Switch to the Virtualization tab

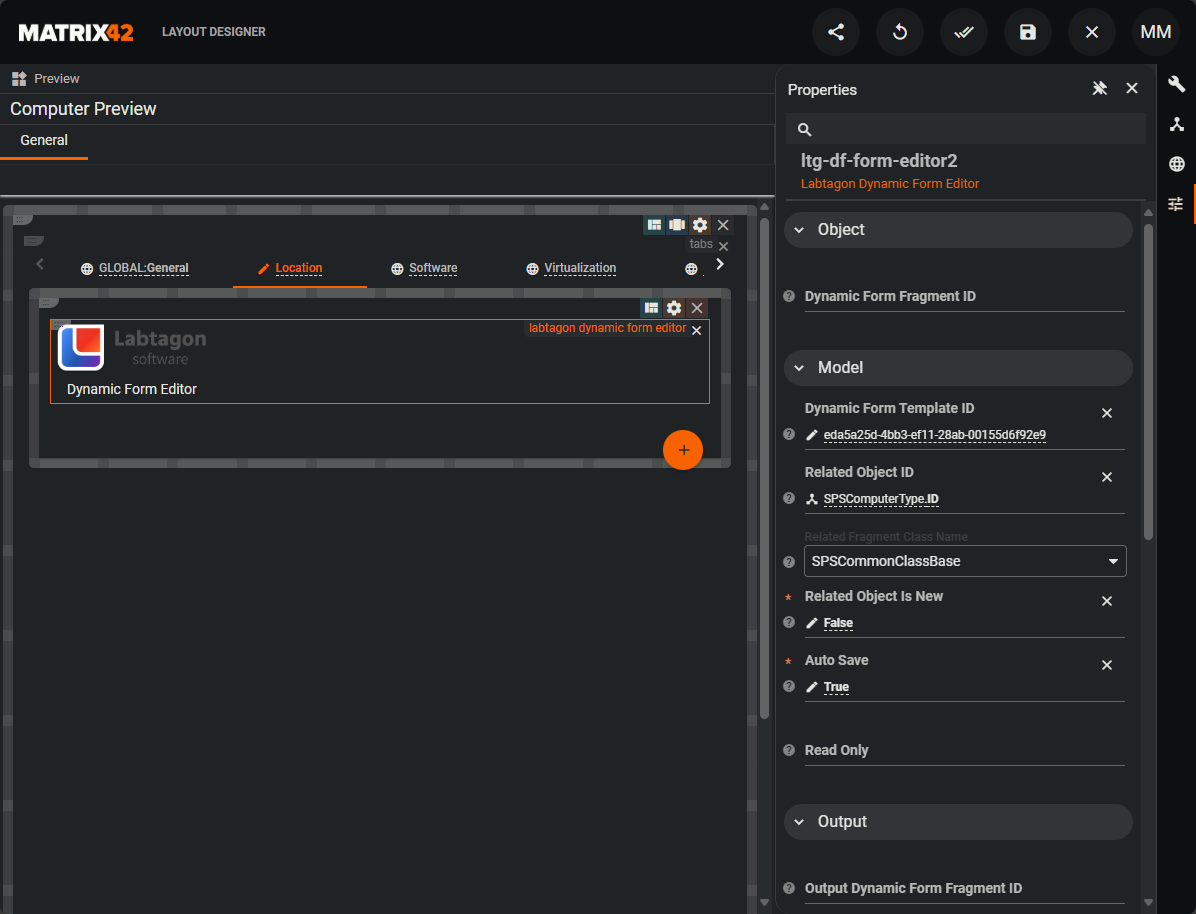tap(579, 268)
